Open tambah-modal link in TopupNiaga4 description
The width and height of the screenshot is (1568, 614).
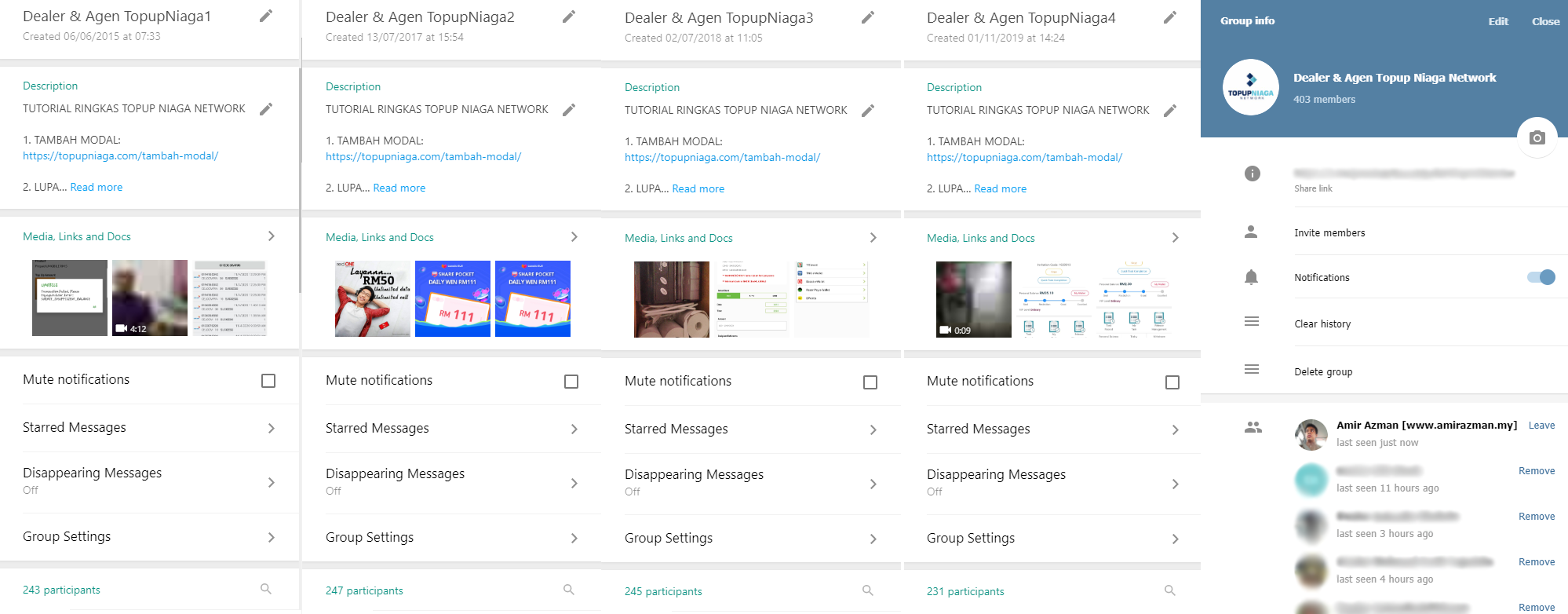pyautogui.click(x=1024, y=158)
